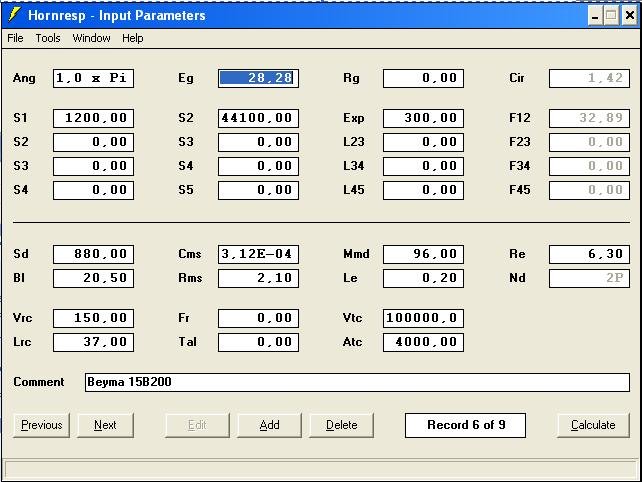Click the L34 input field
642x482 pixels.
tap(423, 166)
